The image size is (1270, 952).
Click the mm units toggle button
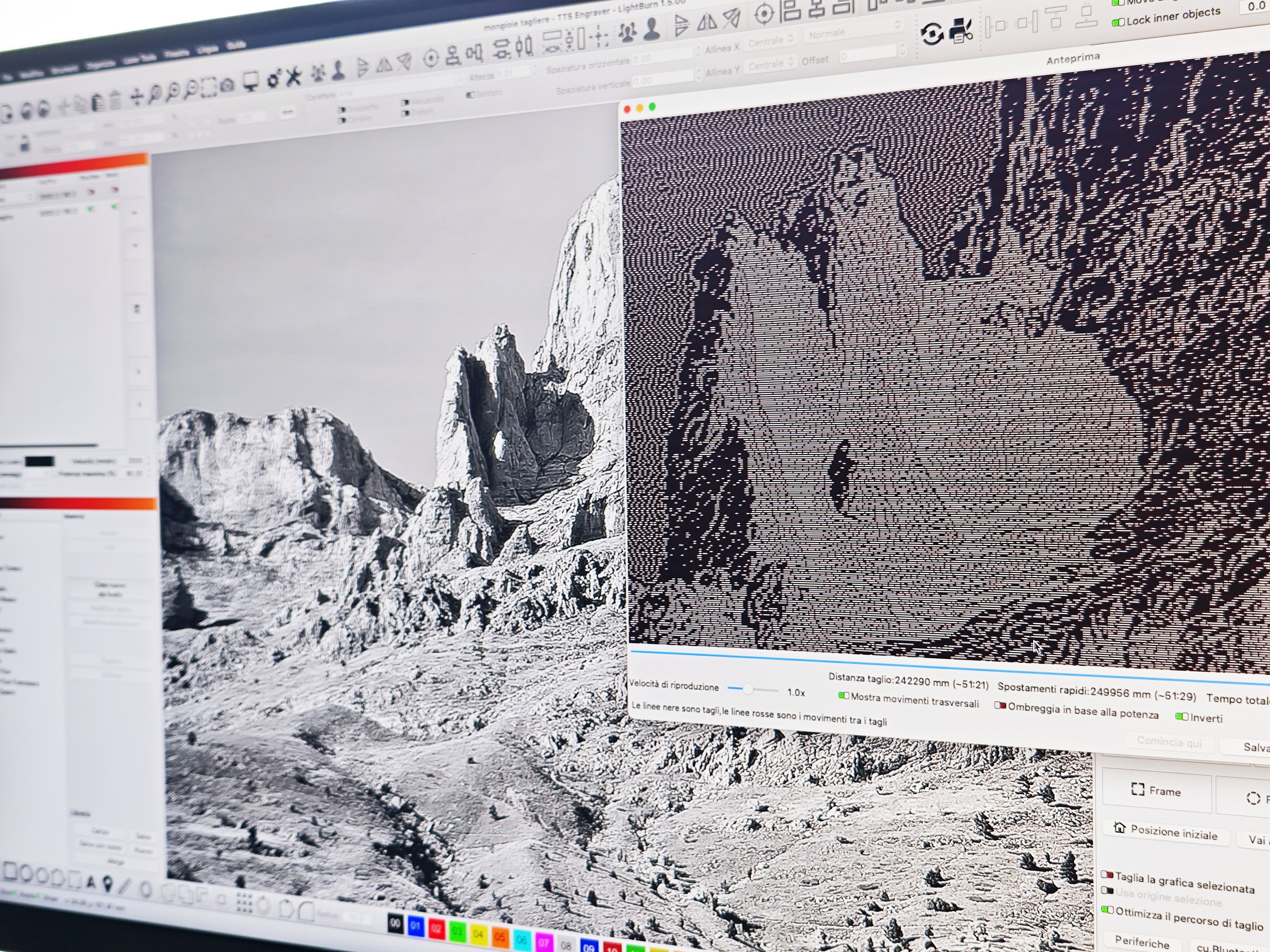(288, 112)
